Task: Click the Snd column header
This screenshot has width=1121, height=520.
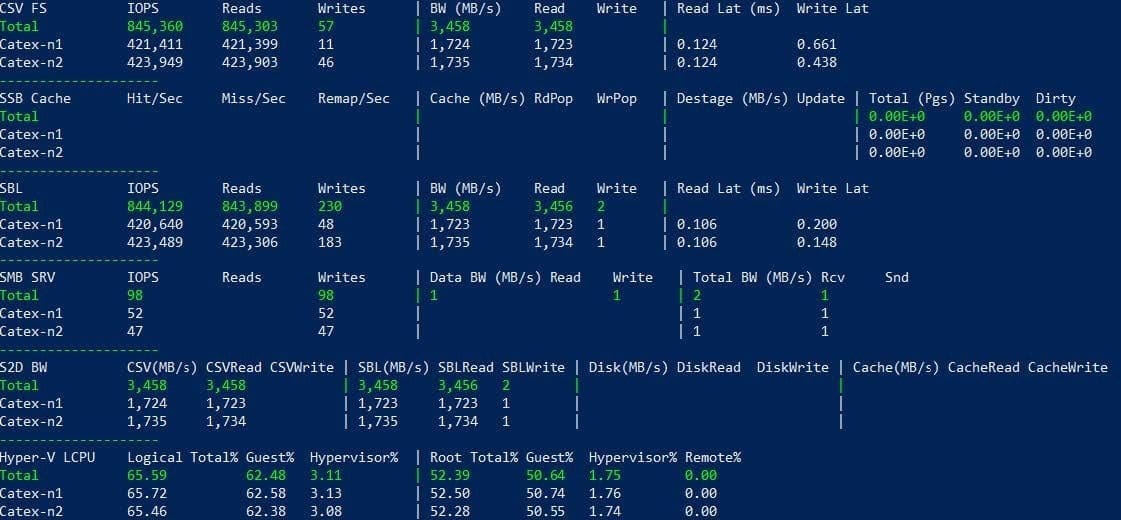Action: tap(896, 278)
